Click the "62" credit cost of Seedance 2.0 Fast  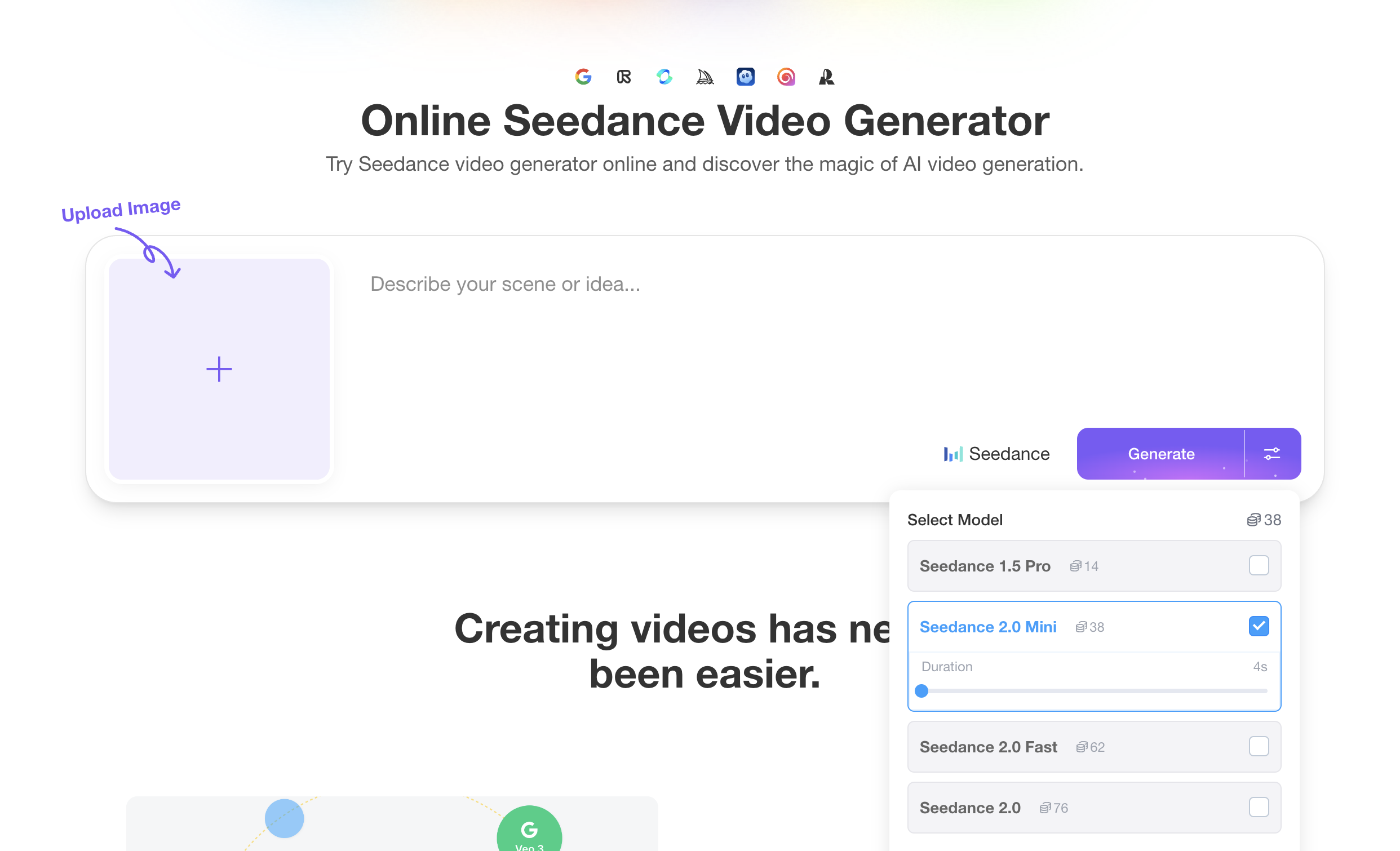click(1097, 747)
